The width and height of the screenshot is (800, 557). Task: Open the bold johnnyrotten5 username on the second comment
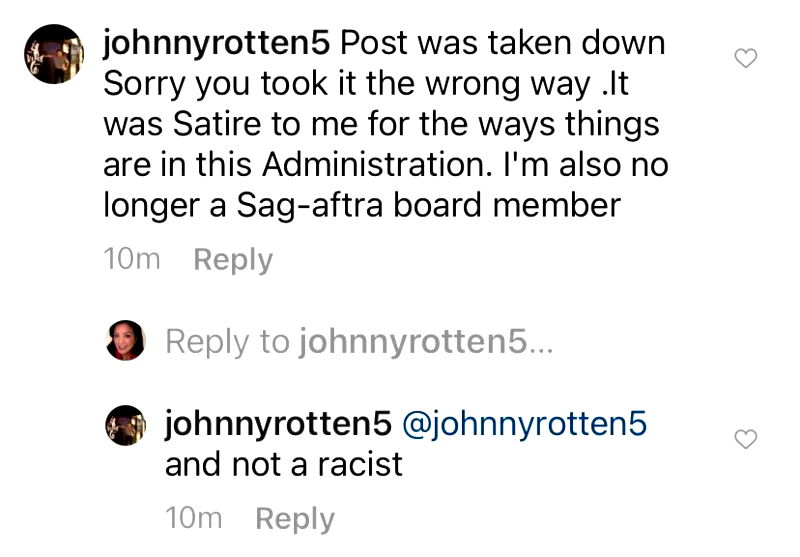277,424
